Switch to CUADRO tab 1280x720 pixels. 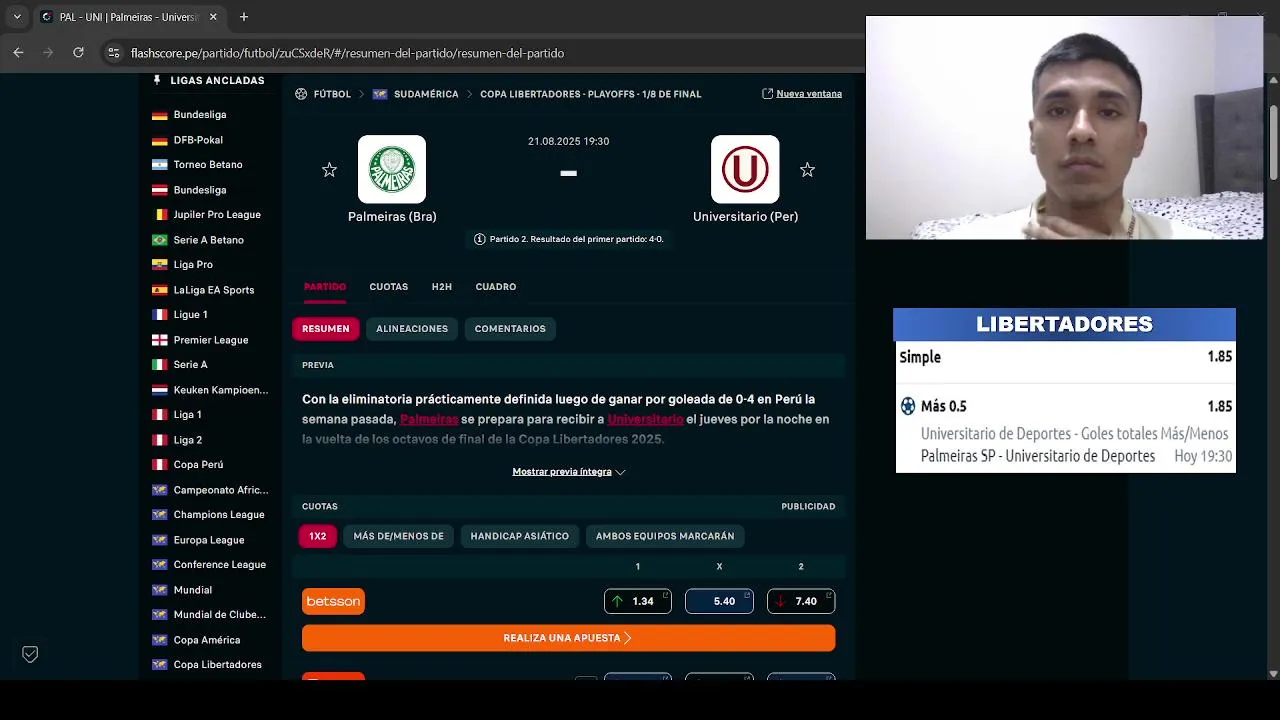496,287
